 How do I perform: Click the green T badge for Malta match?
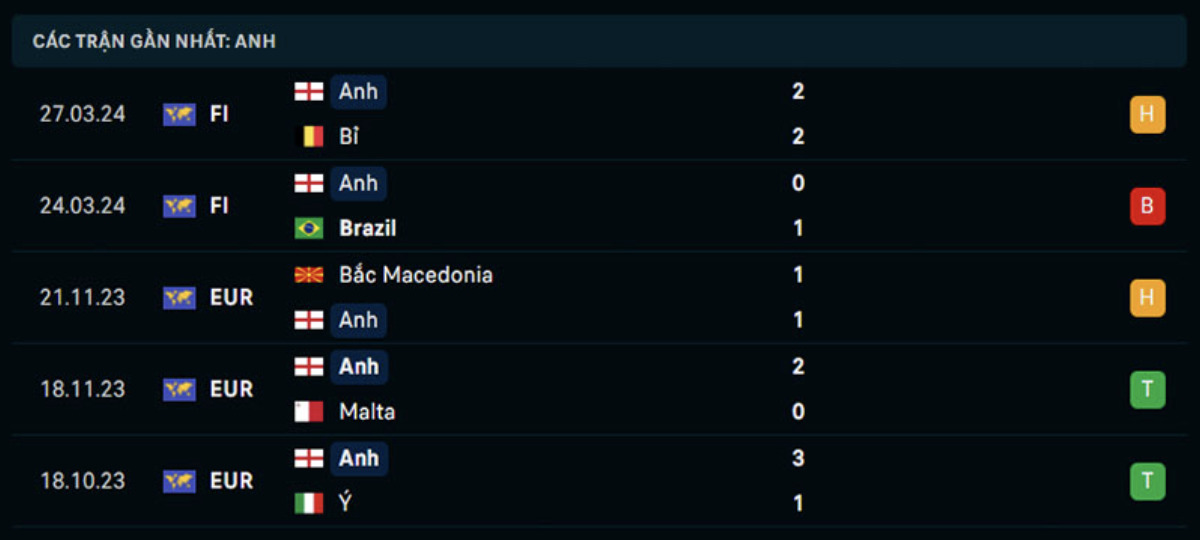[1147, 390]
